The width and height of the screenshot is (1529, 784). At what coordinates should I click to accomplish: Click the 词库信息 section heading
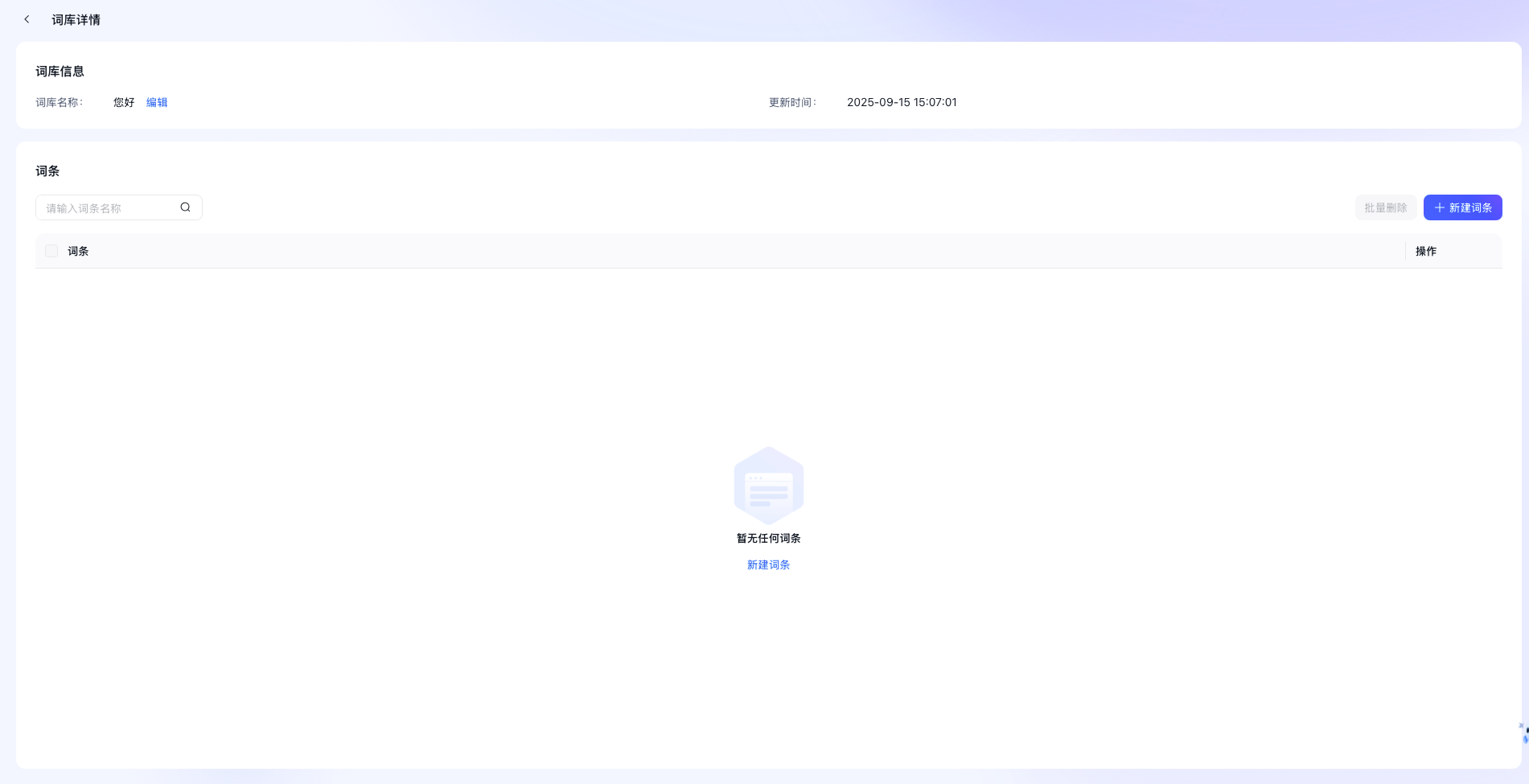tap(60, 71)
